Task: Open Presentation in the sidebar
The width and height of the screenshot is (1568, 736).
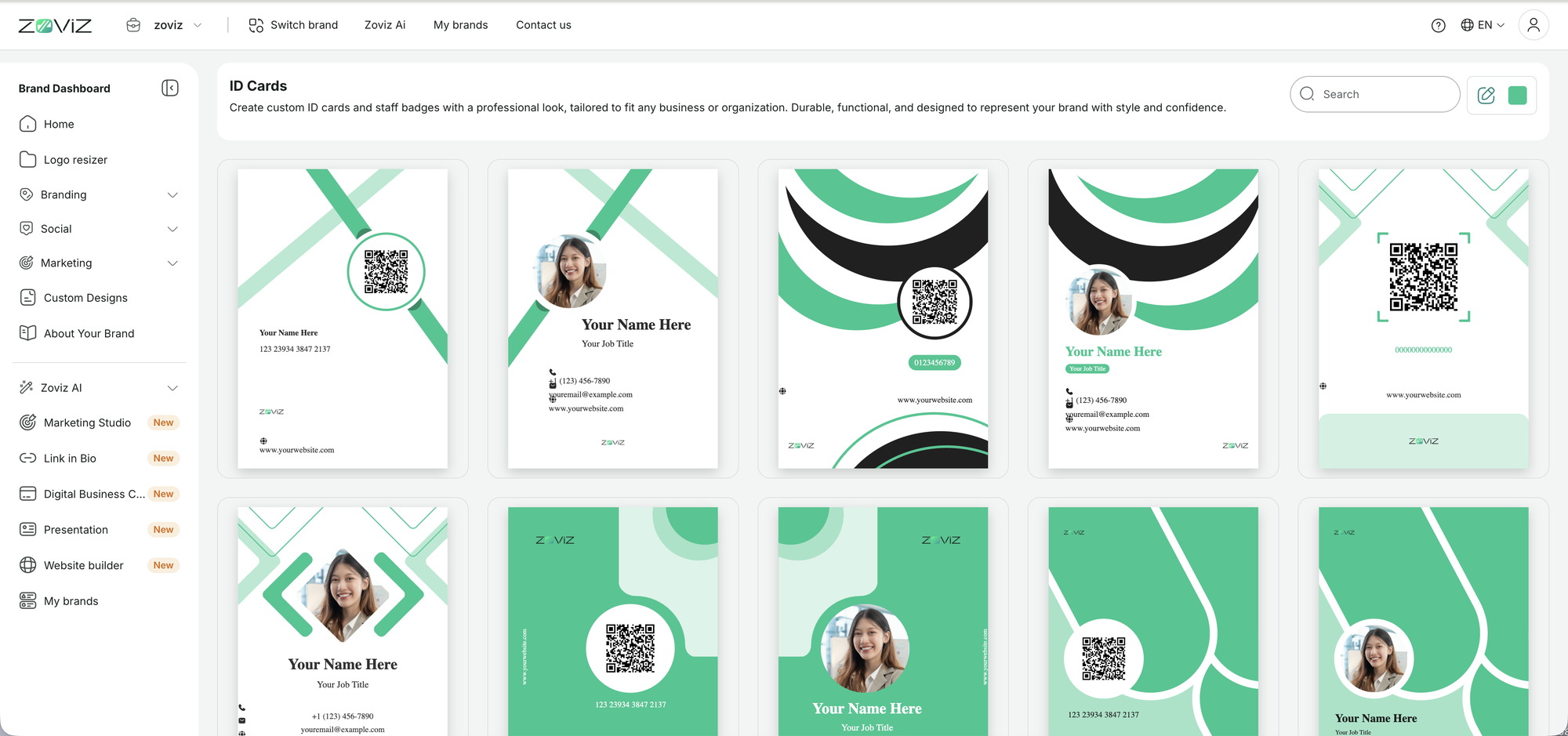Action: tap(76, 530)
